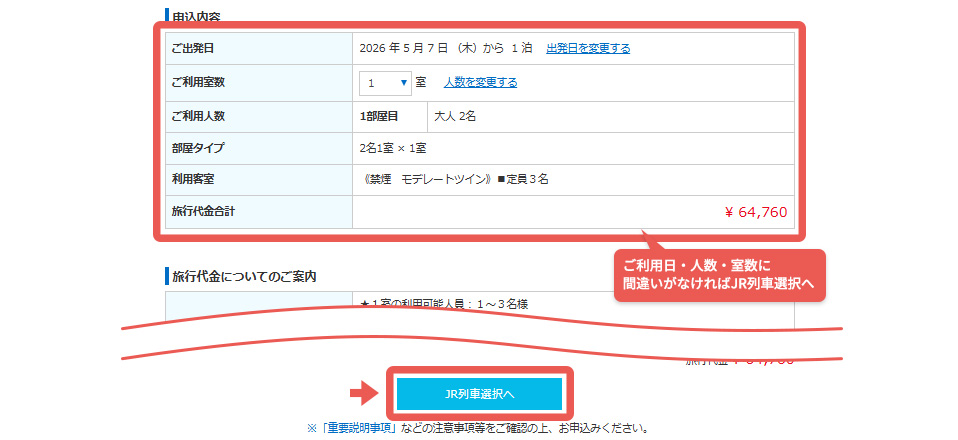The width and height of the screenshot is (958, 440).
Task: Click the ご利用人数 row label
Action: 198,117
